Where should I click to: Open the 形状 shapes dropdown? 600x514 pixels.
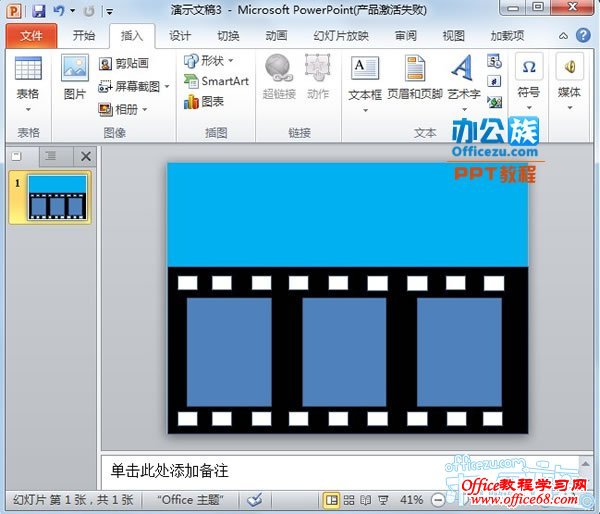tap(230, 61)
